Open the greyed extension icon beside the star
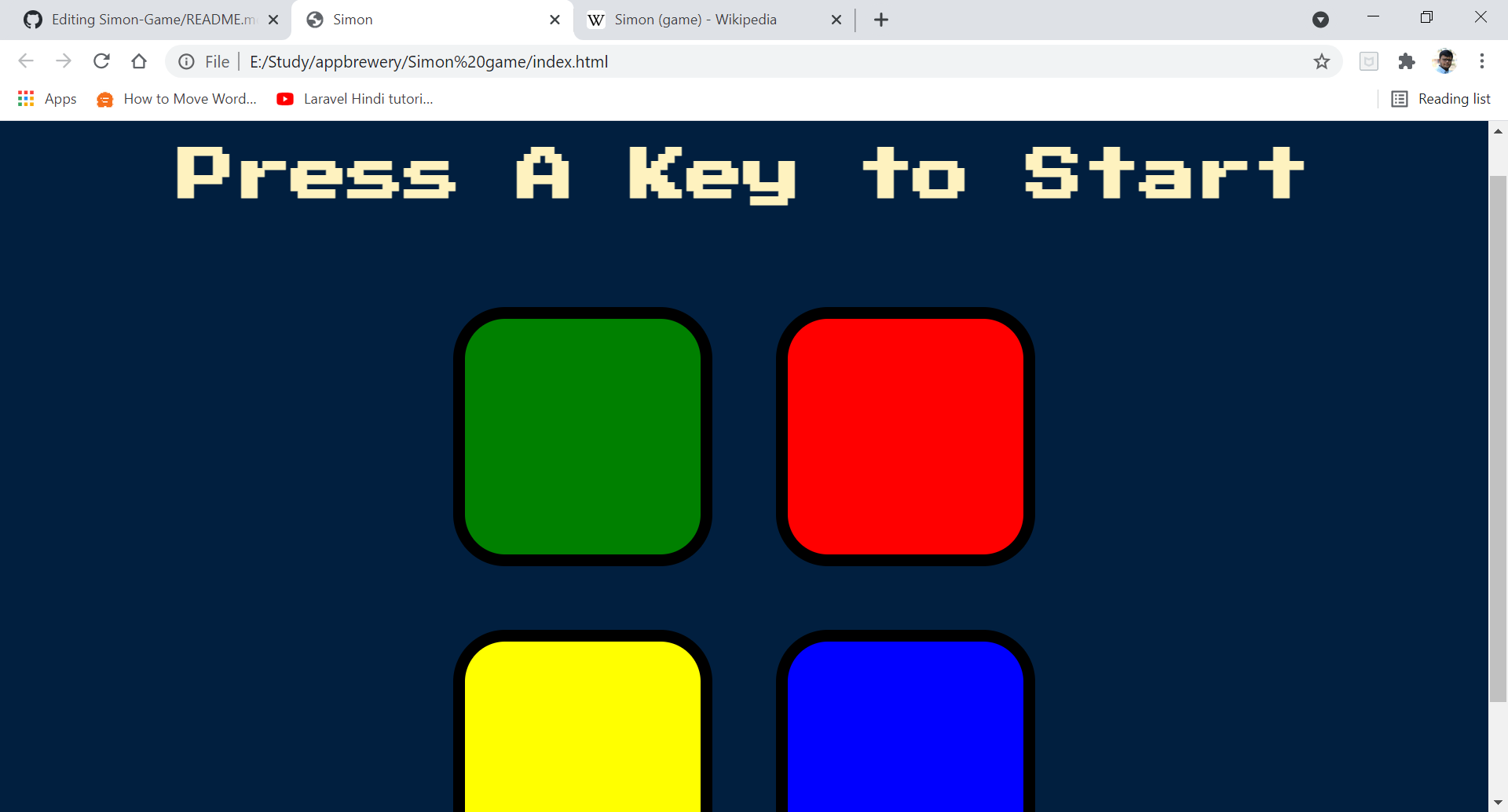 pyautogui.click(x=1369, y=61)
